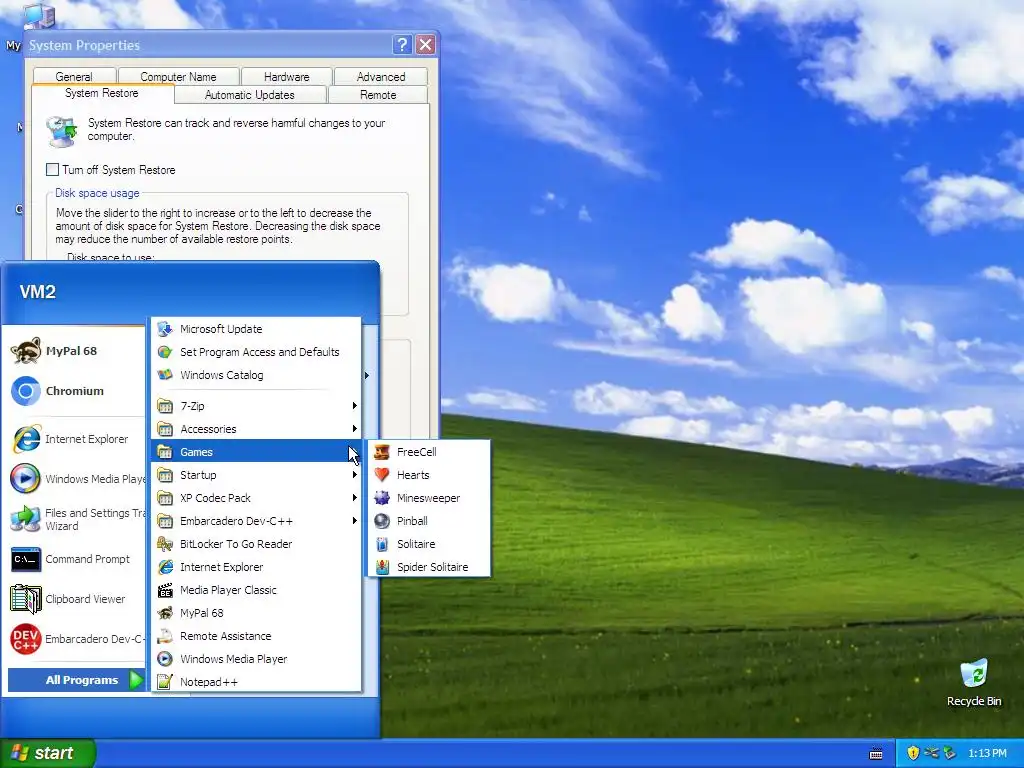1024x768 pixels.
Task: Switch to the General tab
Action: [x=74, y=76]
